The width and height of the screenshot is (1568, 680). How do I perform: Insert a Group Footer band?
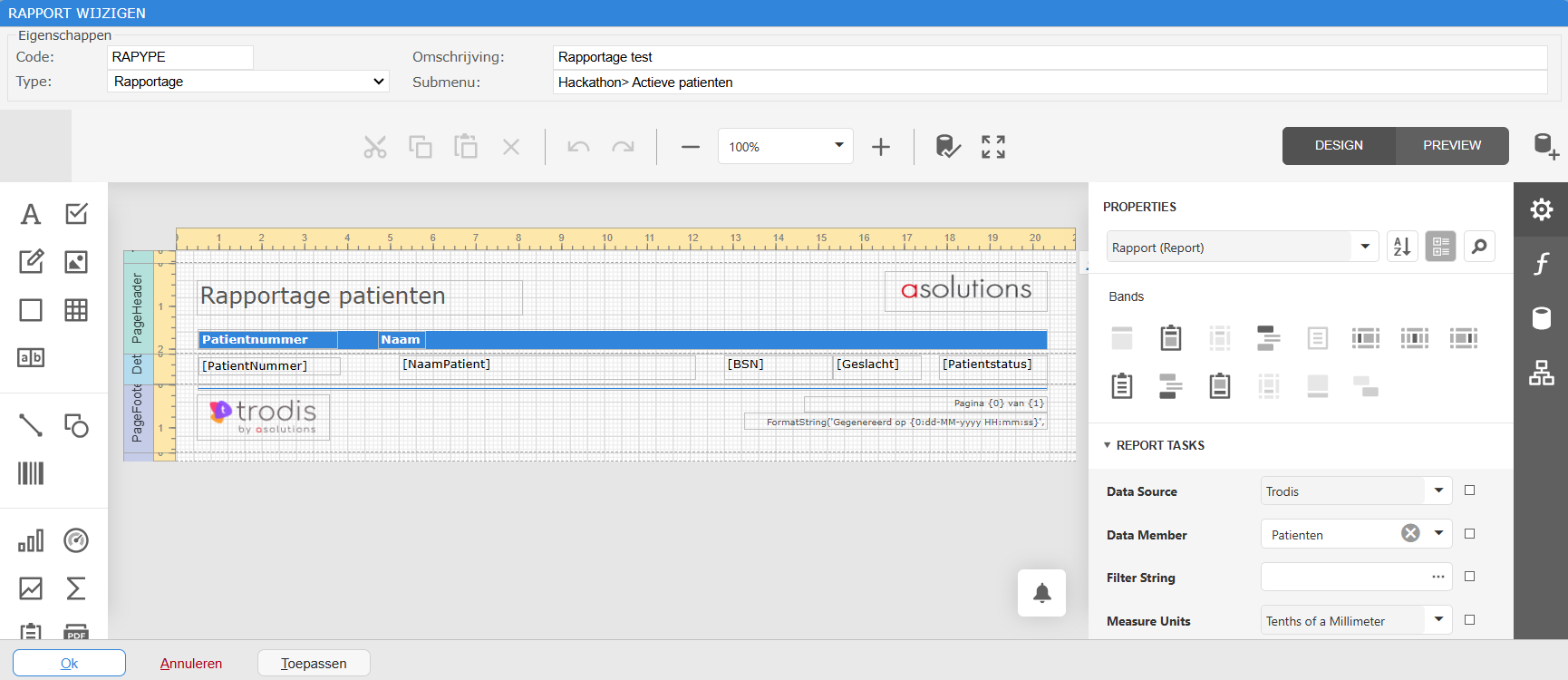pos(1171,386)
